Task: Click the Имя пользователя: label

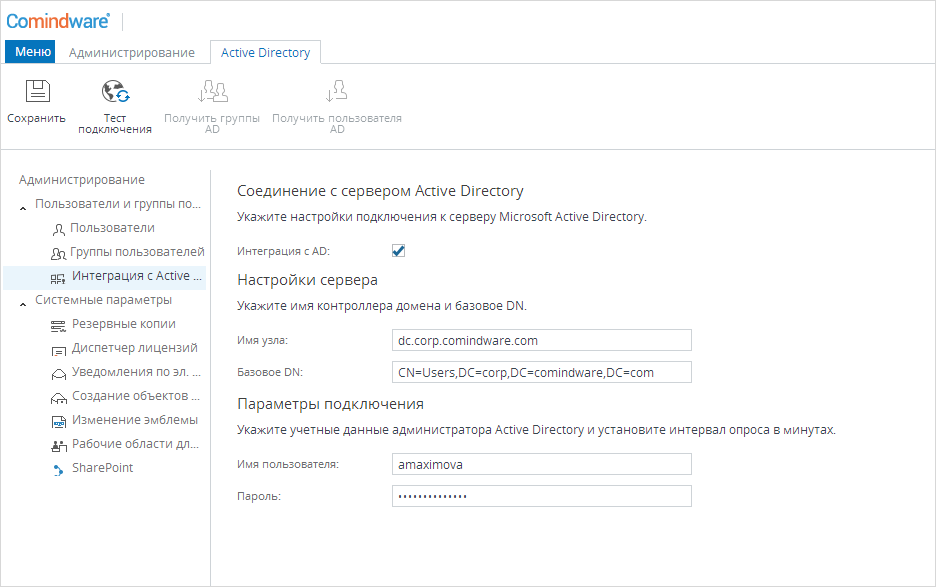Action: pos(288,464)
